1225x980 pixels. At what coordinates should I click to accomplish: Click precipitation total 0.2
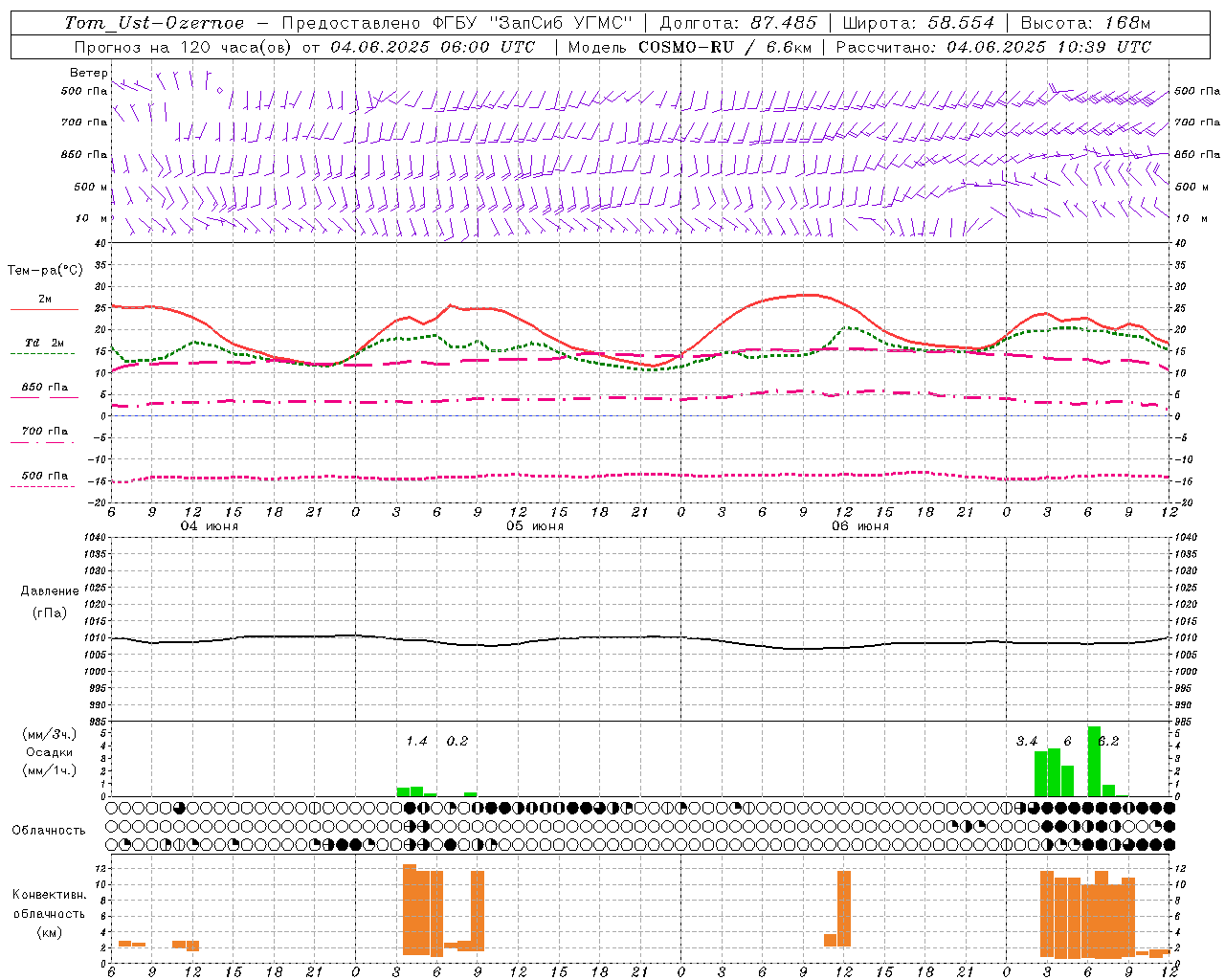coord(457,742)
